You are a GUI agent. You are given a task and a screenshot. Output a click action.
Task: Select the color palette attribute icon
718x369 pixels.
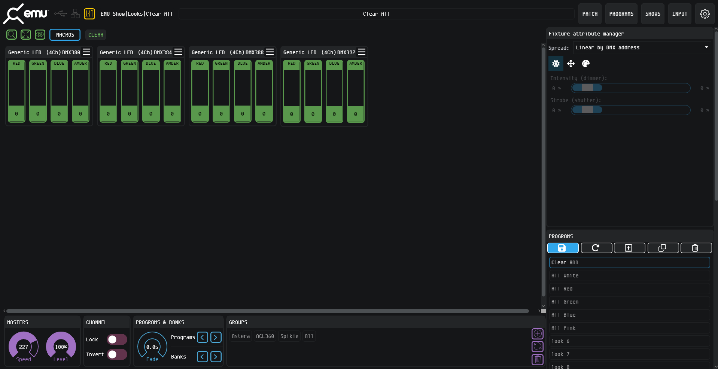[x=586, y=64]
